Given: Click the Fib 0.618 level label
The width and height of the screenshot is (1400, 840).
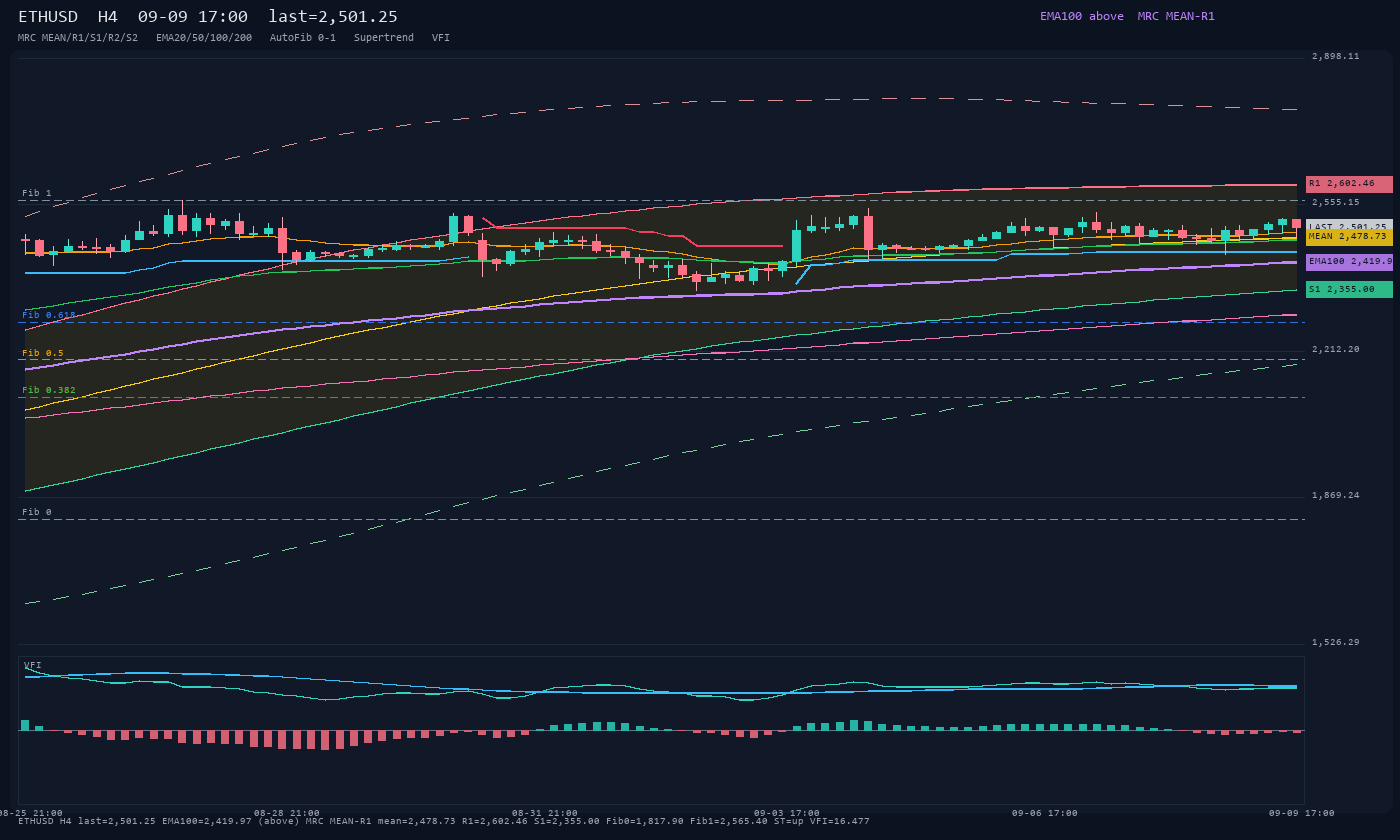Looking at the screenshot, I should (49, 315).
